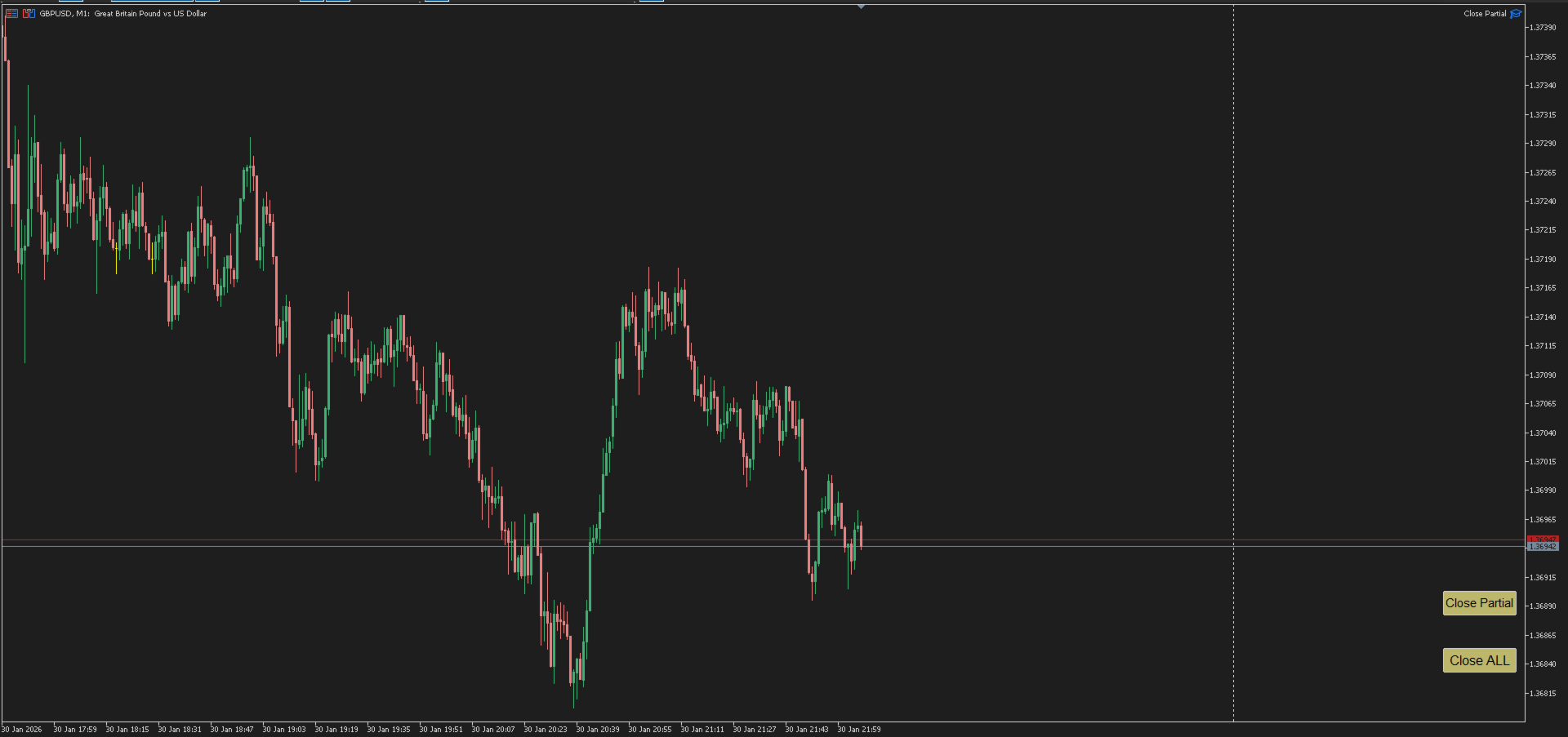This screenshot has height=737, width=1568.
Task: Click time axis label 30 Jan 18:31
Action: coord(180,730)
